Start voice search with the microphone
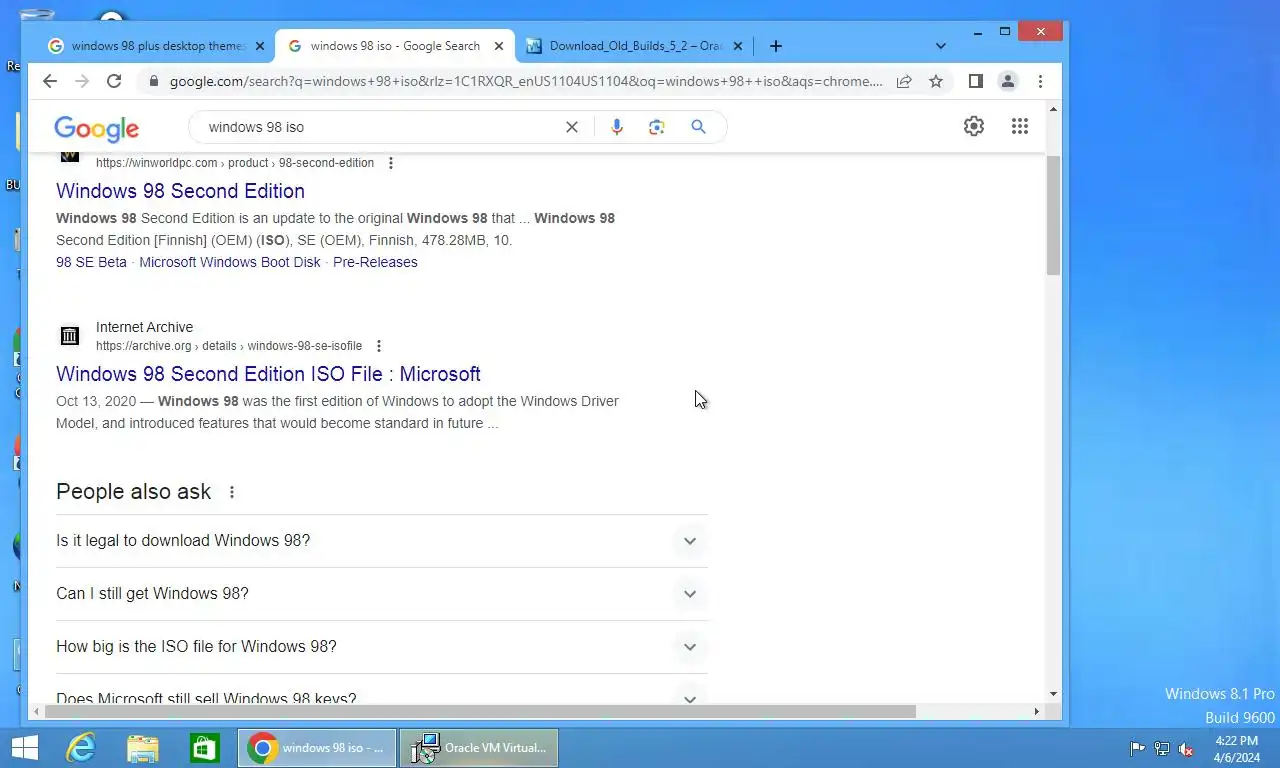 coord(617,127)
